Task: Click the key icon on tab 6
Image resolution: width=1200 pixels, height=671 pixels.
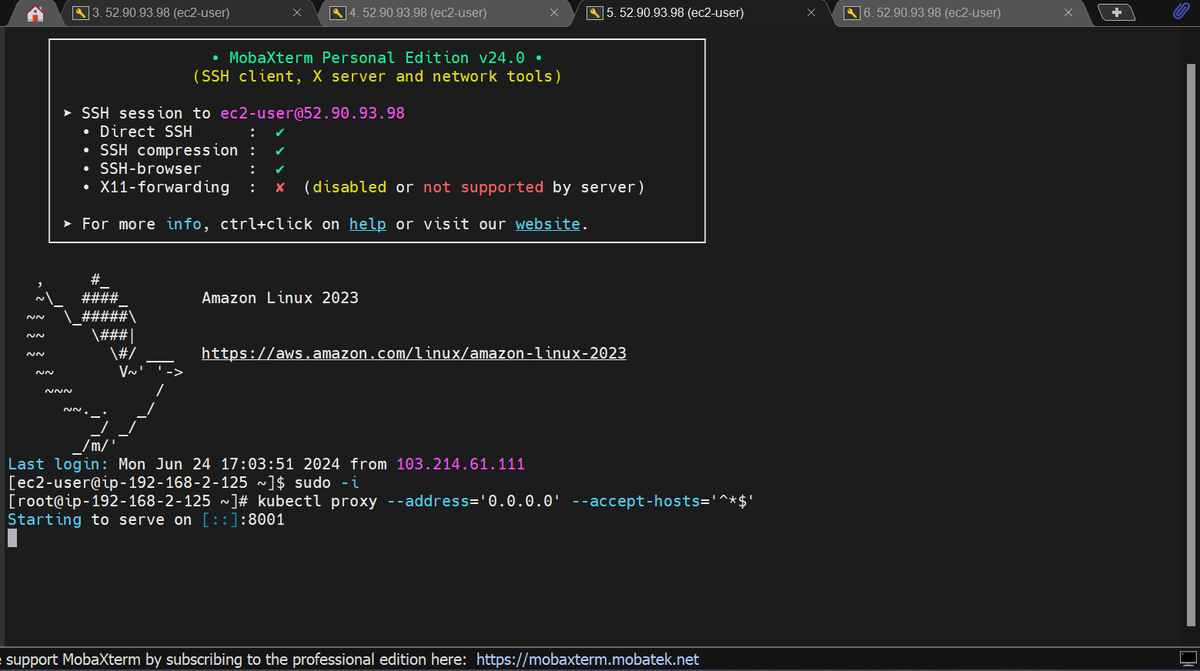Action: click(x=852, y=13)
